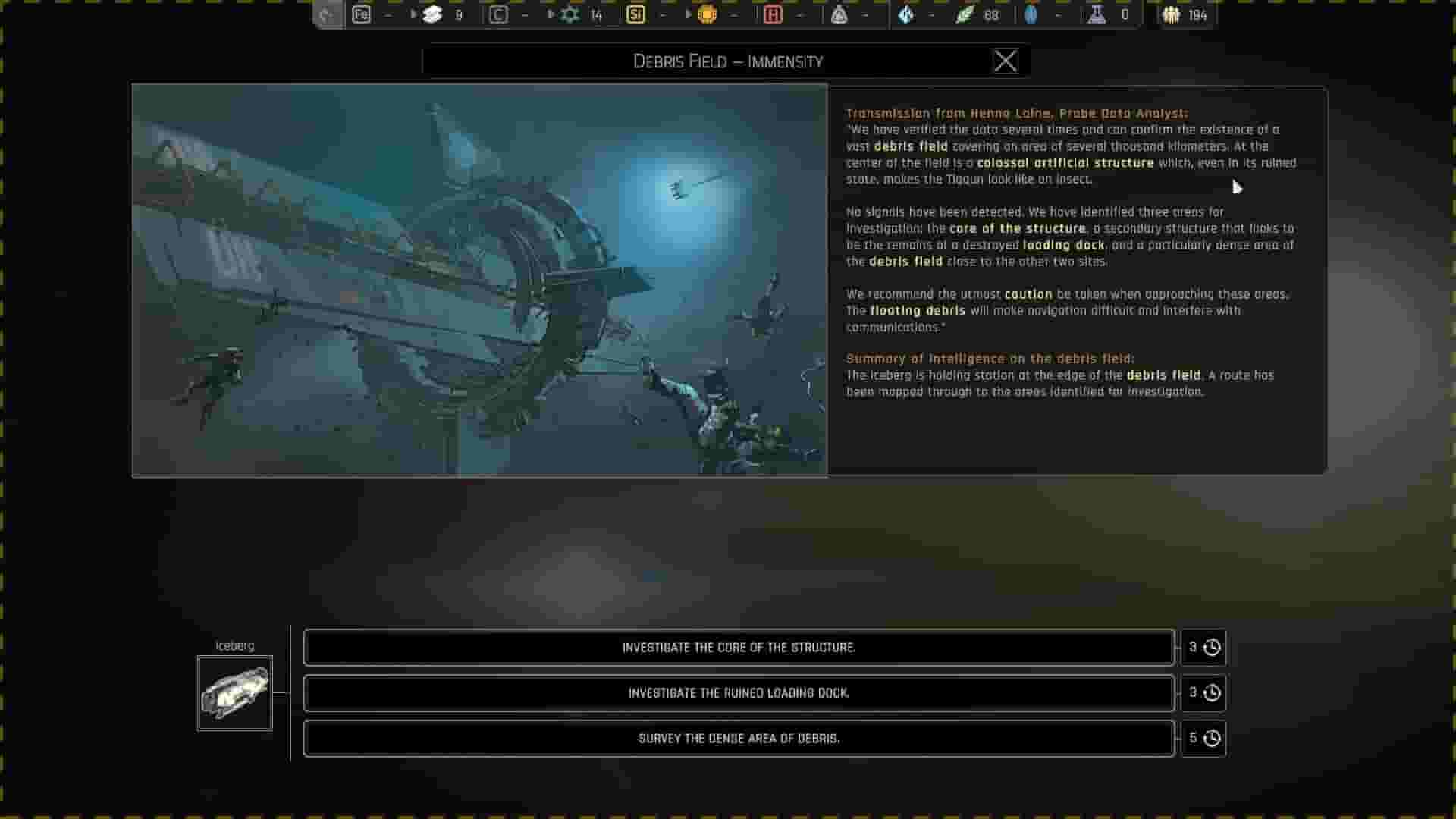Click the iron (Fe) resource icon
This screenshot has width=1456, height=819.
pos(362,14)
